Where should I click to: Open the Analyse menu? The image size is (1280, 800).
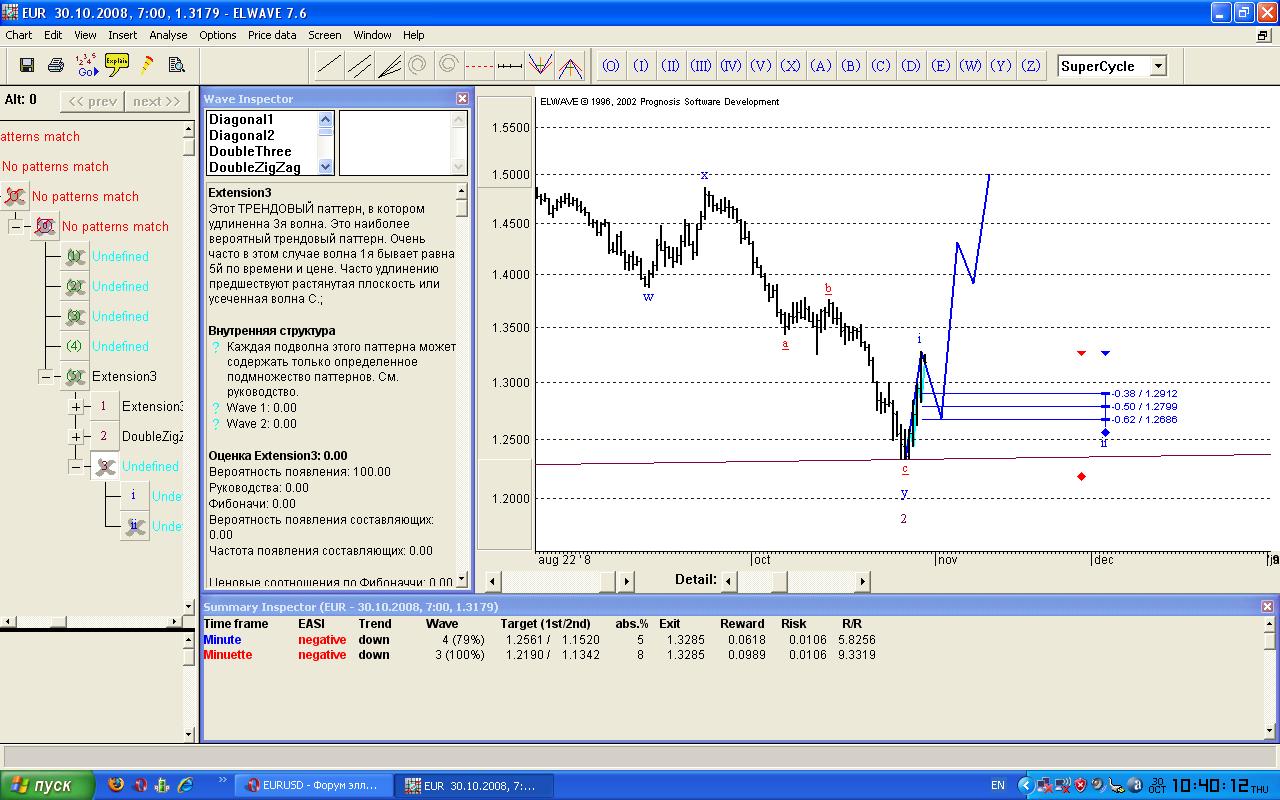coord(168,35)
